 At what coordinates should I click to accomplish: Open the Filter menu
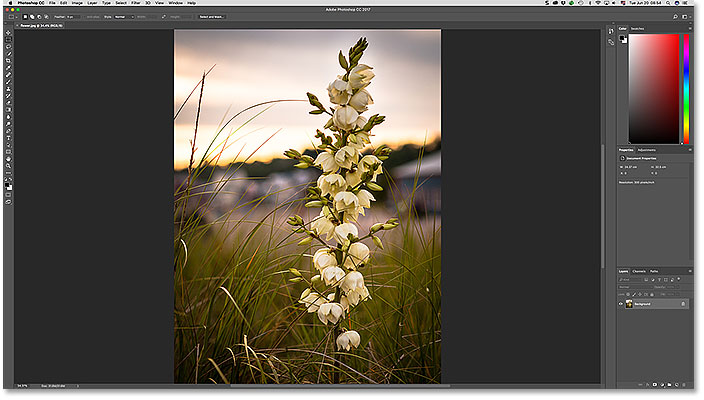pos(136,3)
